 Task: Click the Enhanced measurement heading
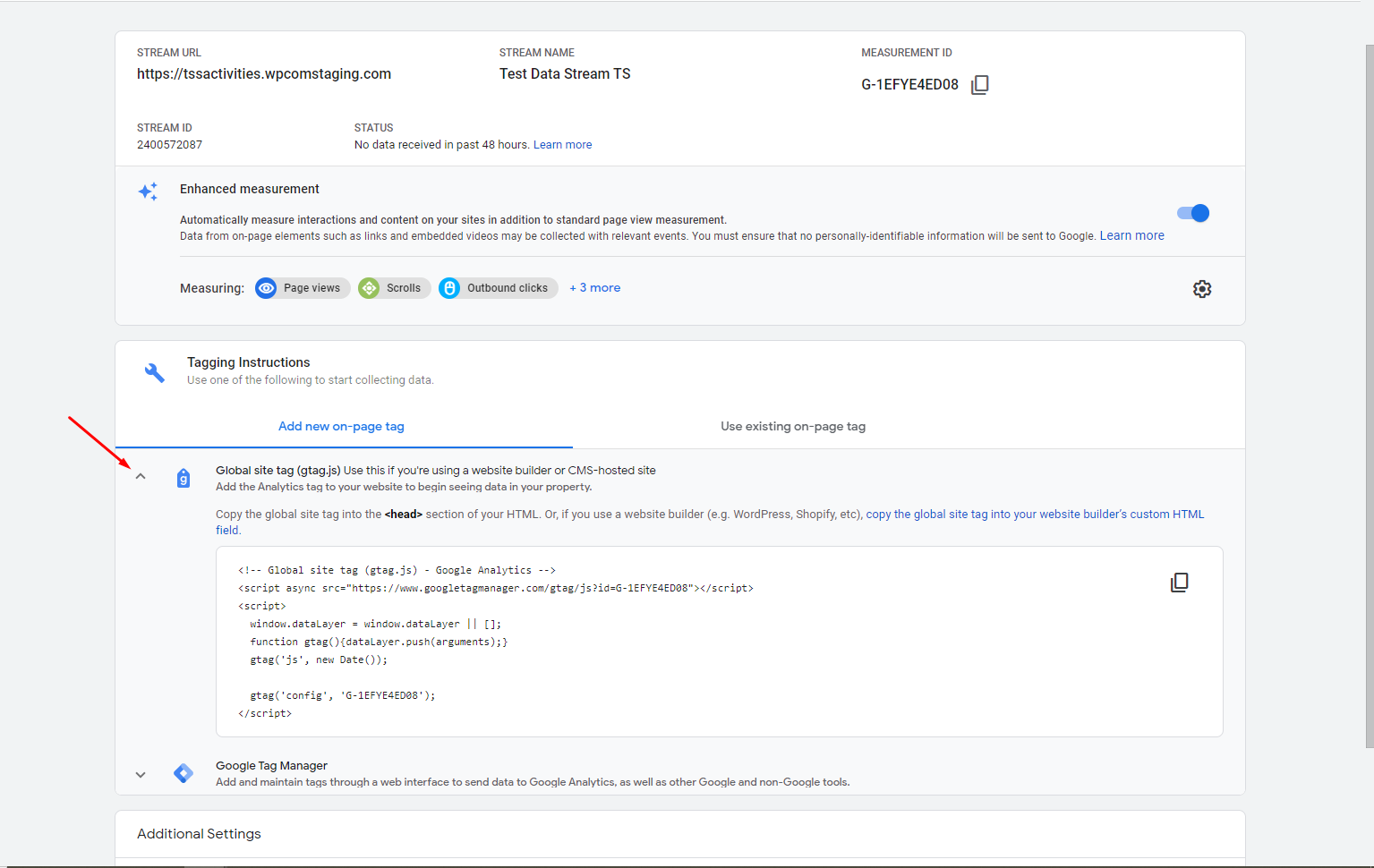tap(250, 189)
